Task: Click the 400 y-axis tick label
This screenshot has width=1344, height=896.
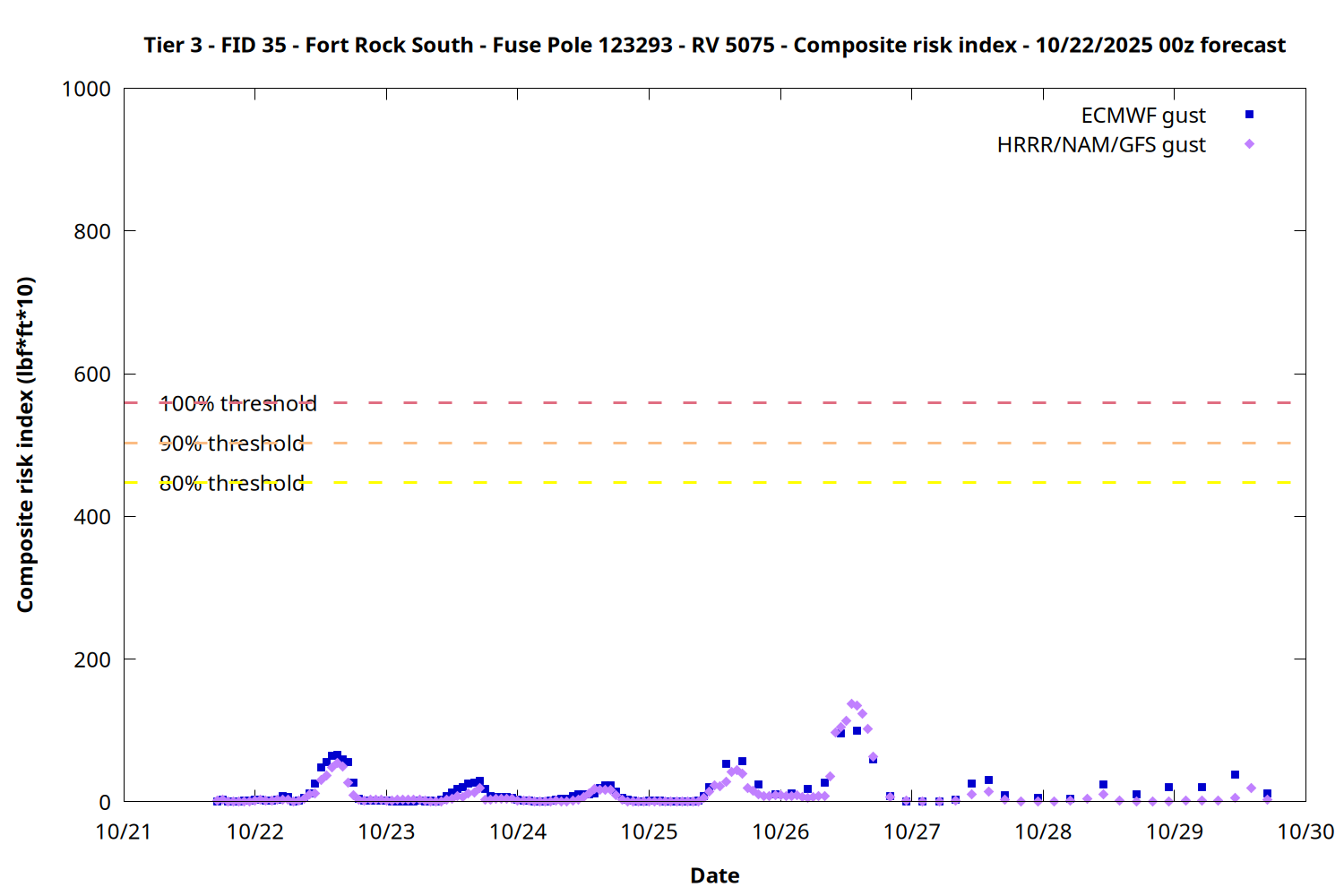Action: [92, 518]
